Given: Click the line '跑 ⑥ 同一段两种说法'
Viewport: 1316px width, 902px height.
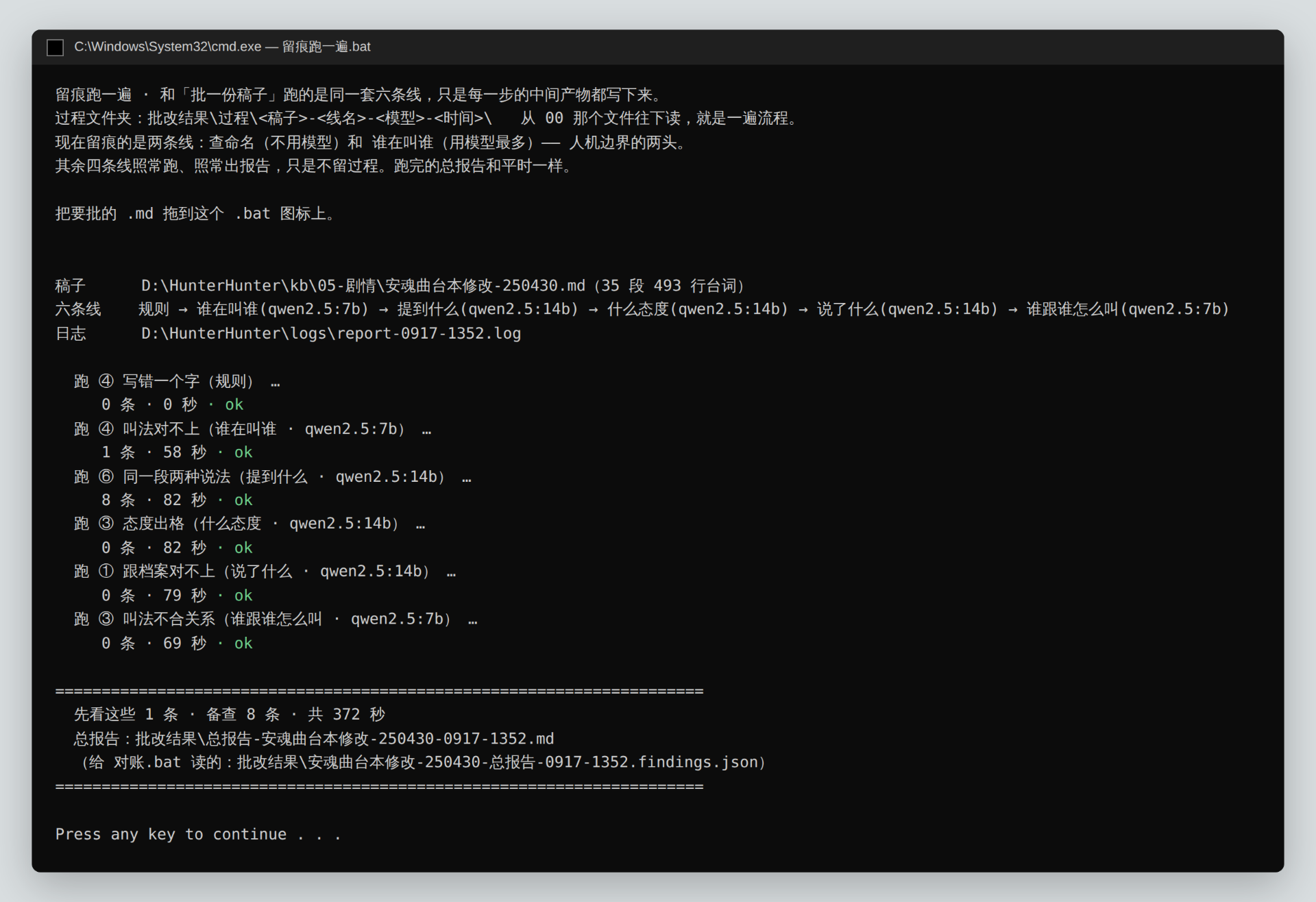Looking at the screenshot, I should 272,477.
